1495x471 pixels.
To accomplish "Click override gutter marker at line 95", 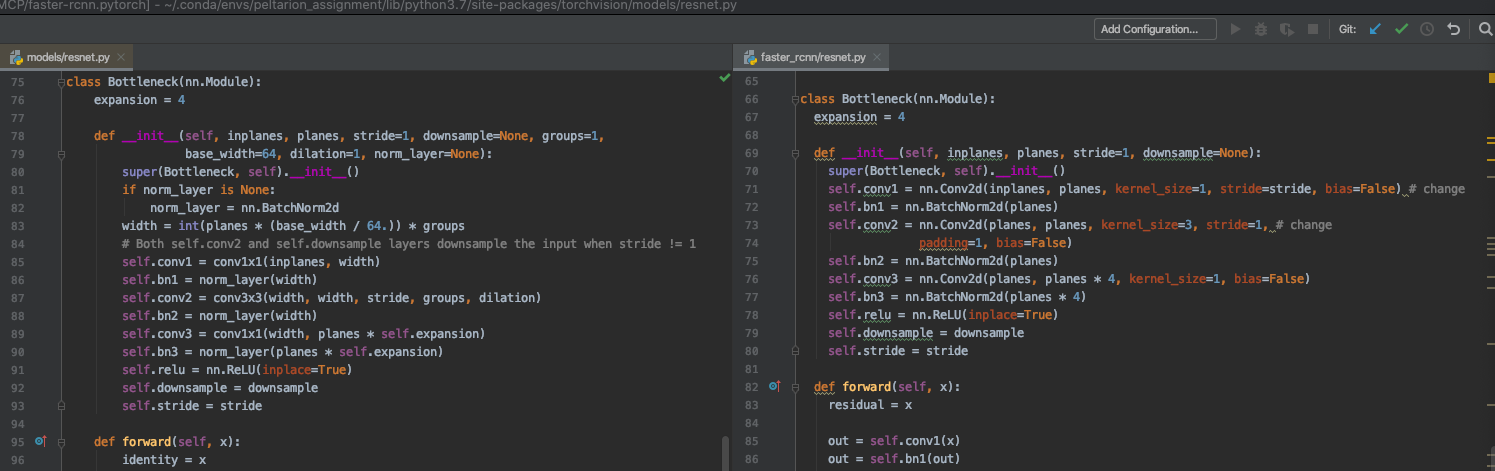I will click(x=41, y=440).
